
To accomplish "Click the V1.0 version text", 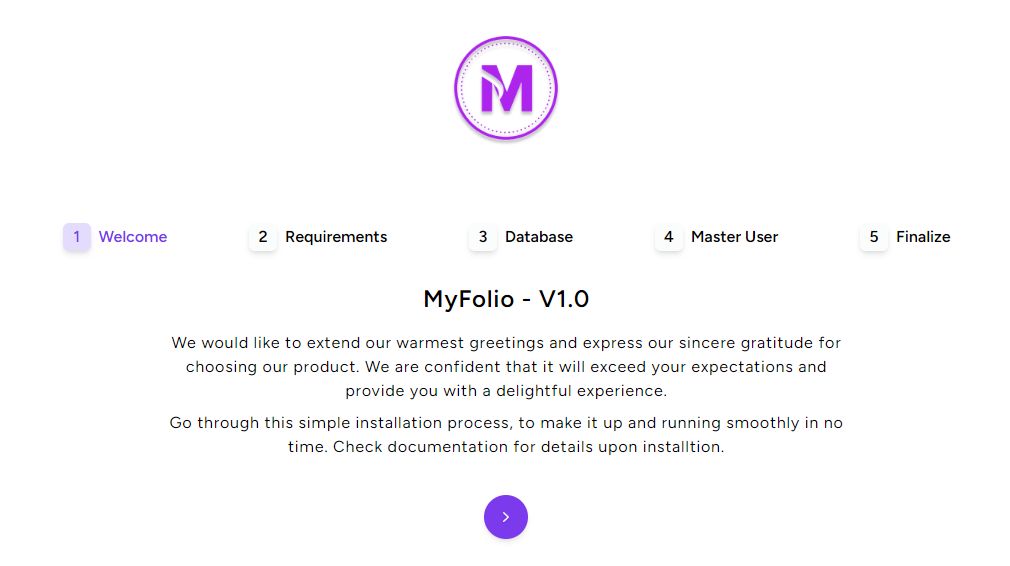I will click(564, 298).
